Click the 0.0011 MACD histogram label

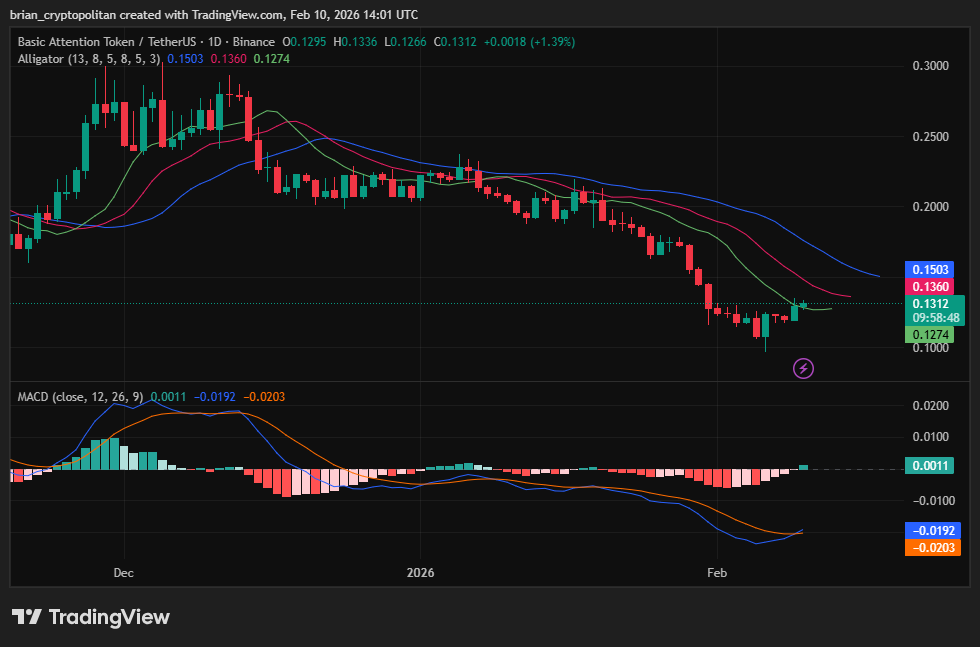click(x=929, y=465)
